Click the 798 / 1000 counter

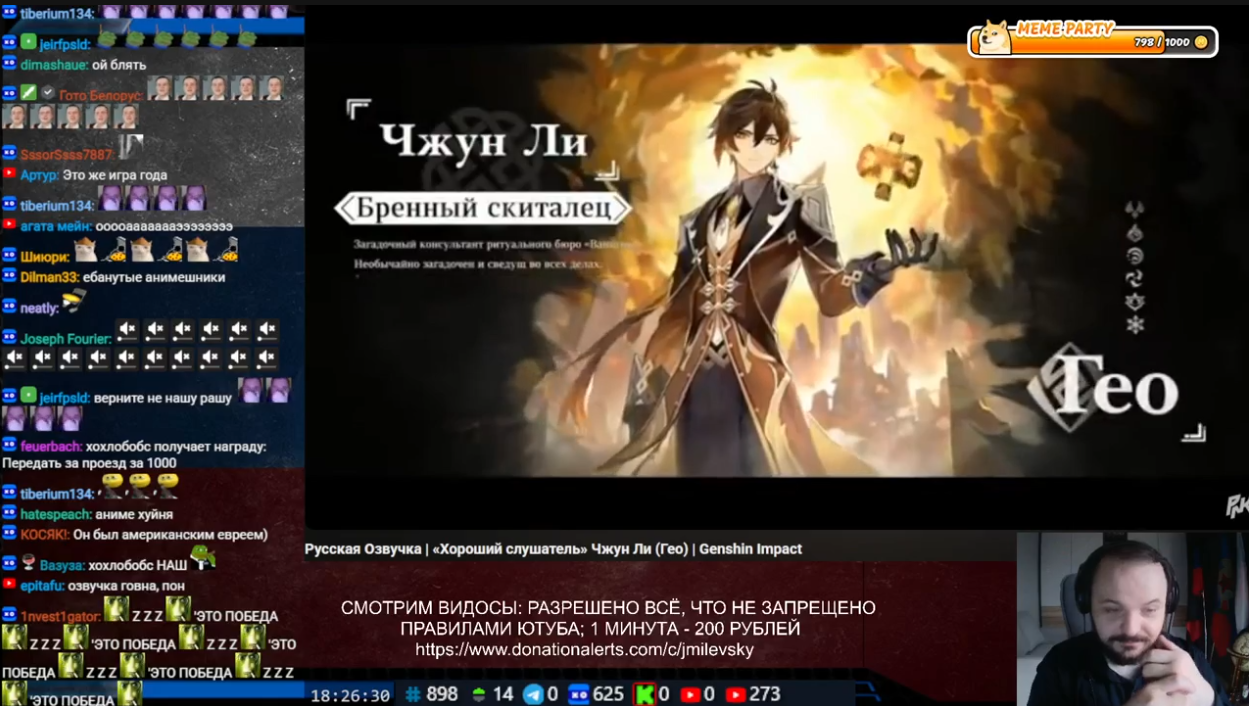(1162, 42)
